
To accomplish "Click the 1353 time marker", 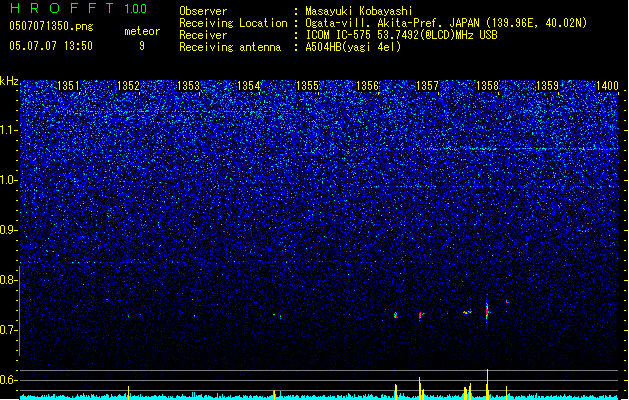I will pyautogui.click(x=188, y=86).
